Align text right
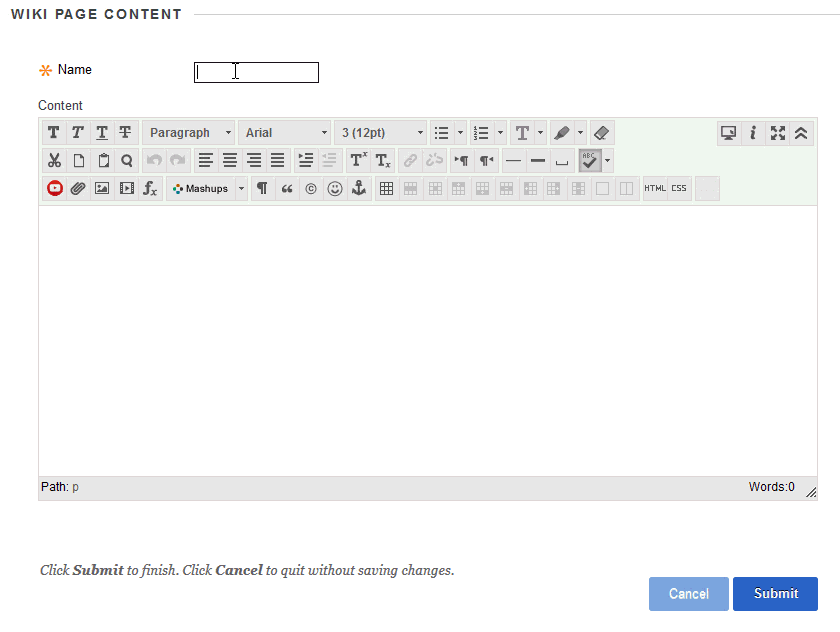 pos(254,160)
